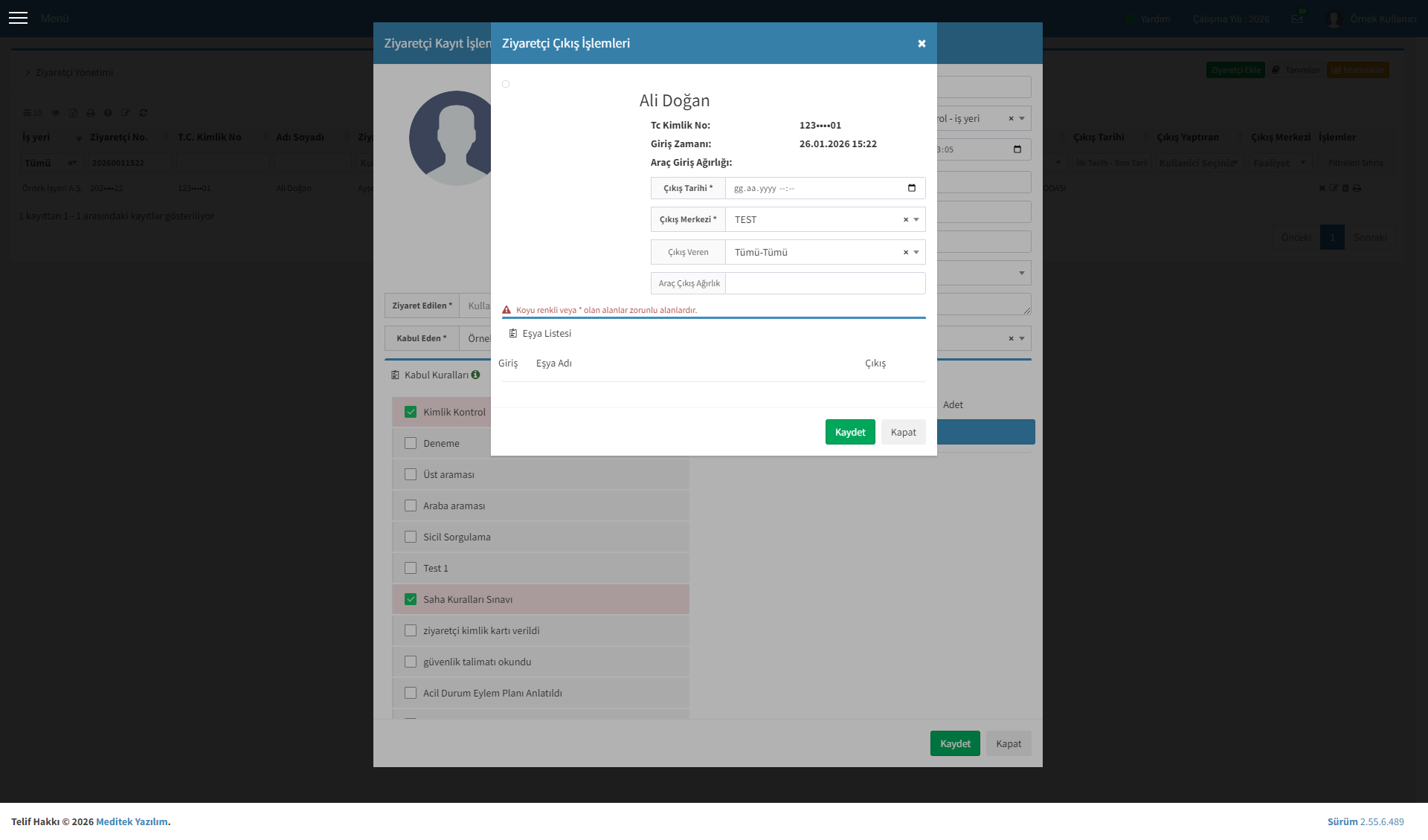Image resolution: width=1428 pixels, height=840 pixels.
Task: Click the printer icon in Ali Doğan's İşlemler cell
Action: coord(1357,188)
